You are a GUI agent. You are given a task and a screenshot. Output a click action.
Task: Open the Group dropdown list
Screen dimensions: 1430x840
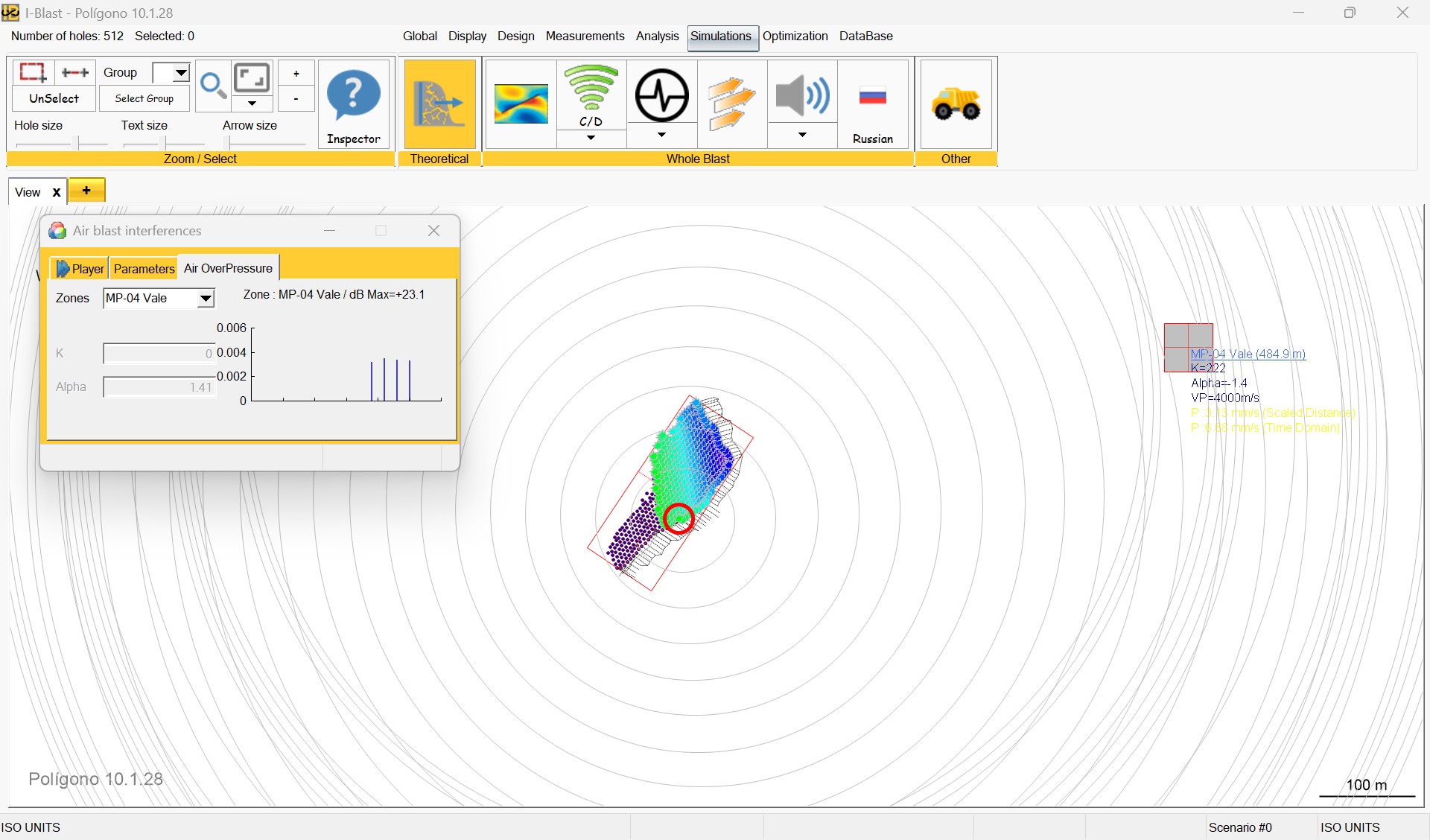pyautogui.click(x=180, y=72)
